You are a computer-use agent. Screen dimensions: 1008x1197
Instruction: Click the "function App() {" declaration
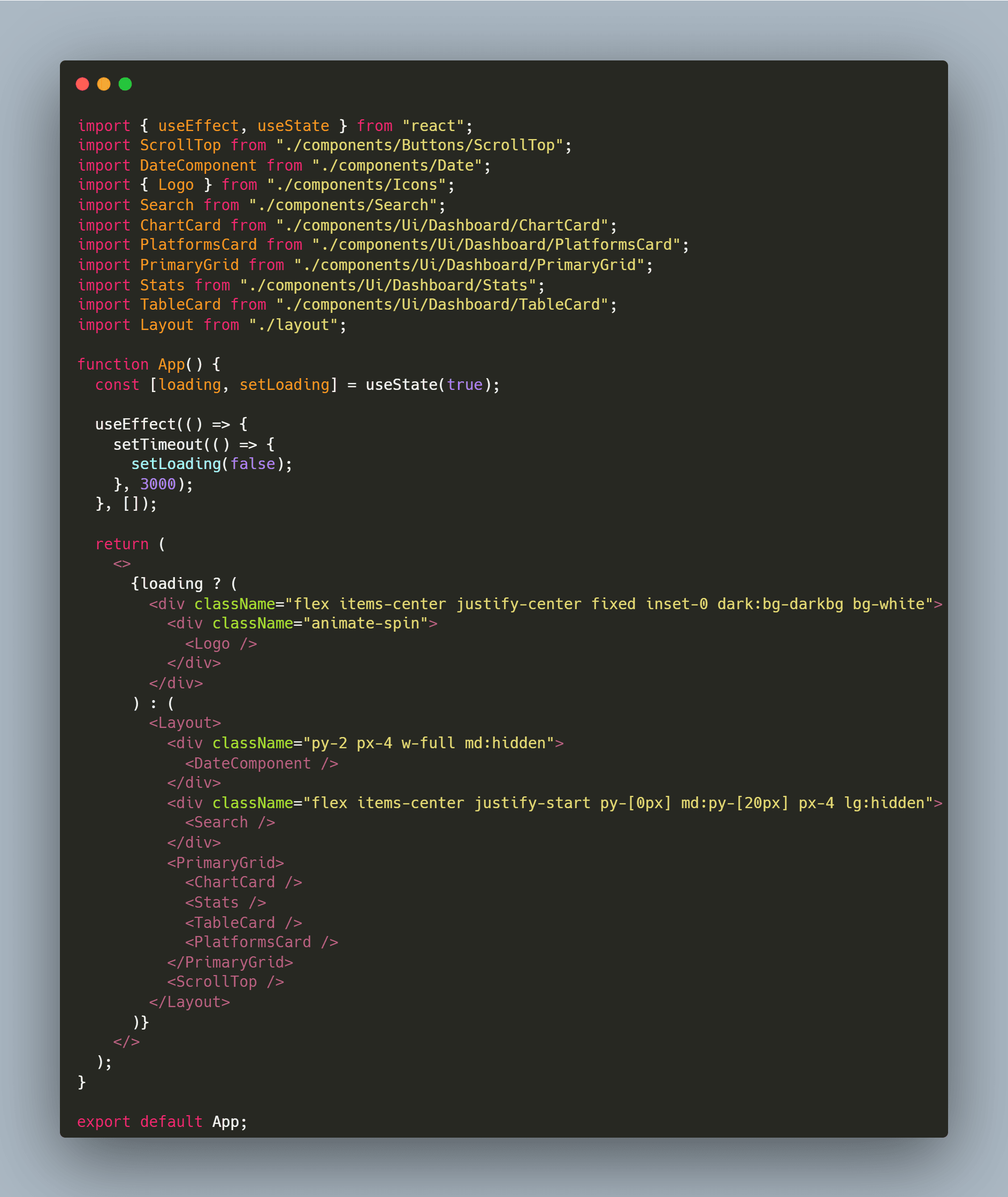[149, 364]
